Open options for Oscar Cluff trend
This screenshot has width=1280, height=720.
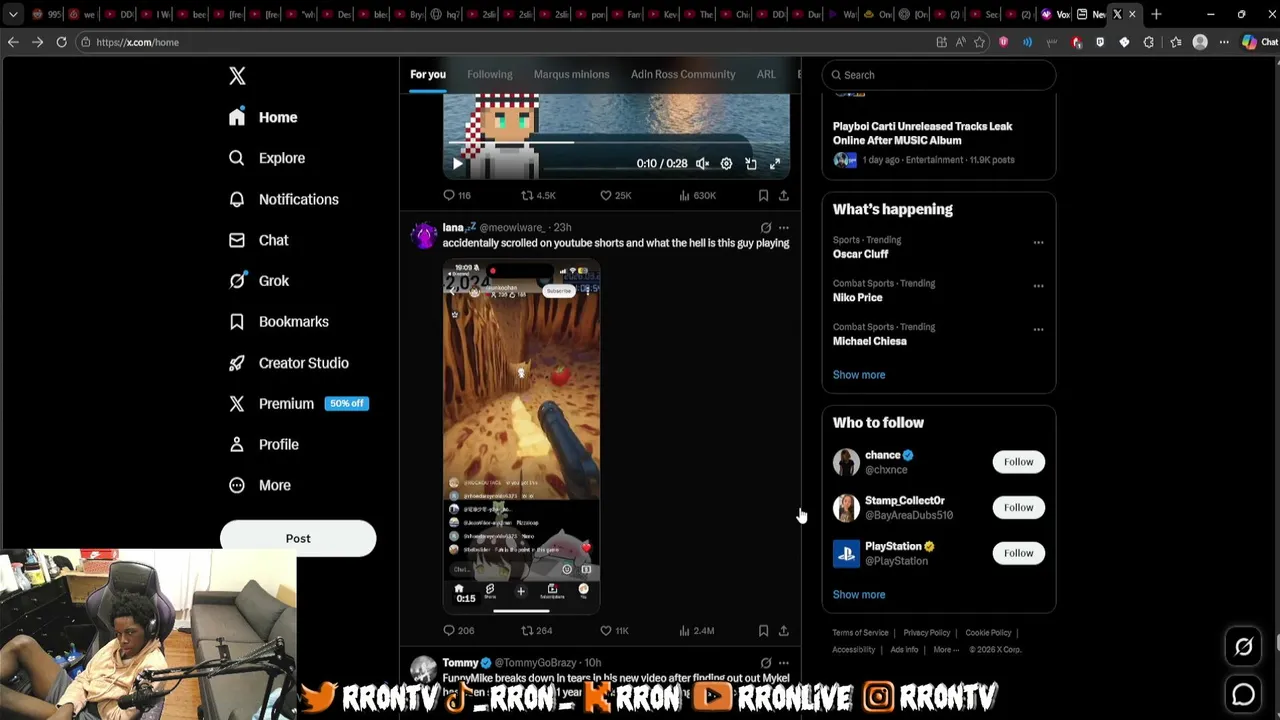(1038, 242)
